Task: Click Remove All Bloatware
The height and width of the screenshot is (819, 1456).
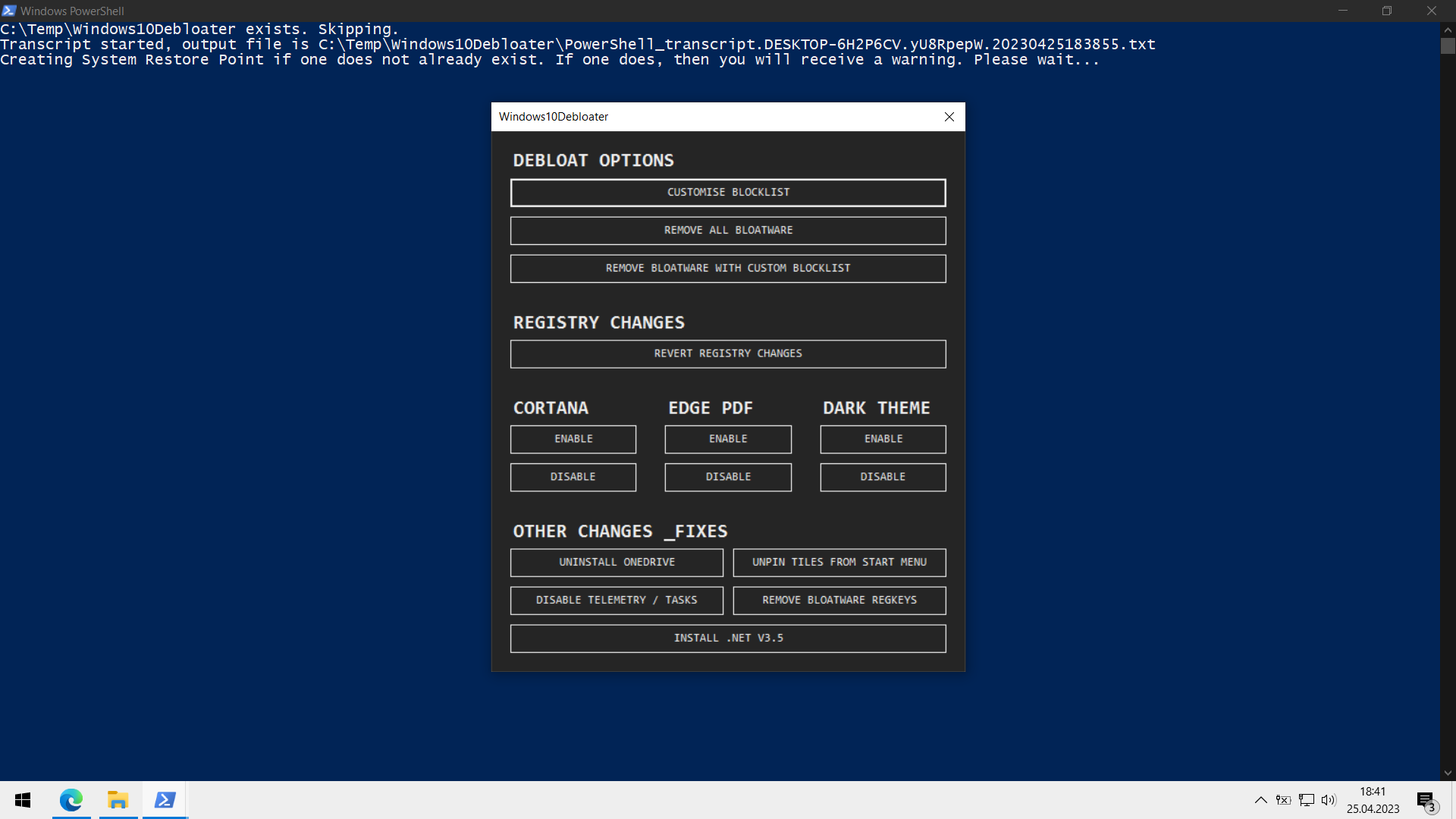Action: click(x=728, y=231)
